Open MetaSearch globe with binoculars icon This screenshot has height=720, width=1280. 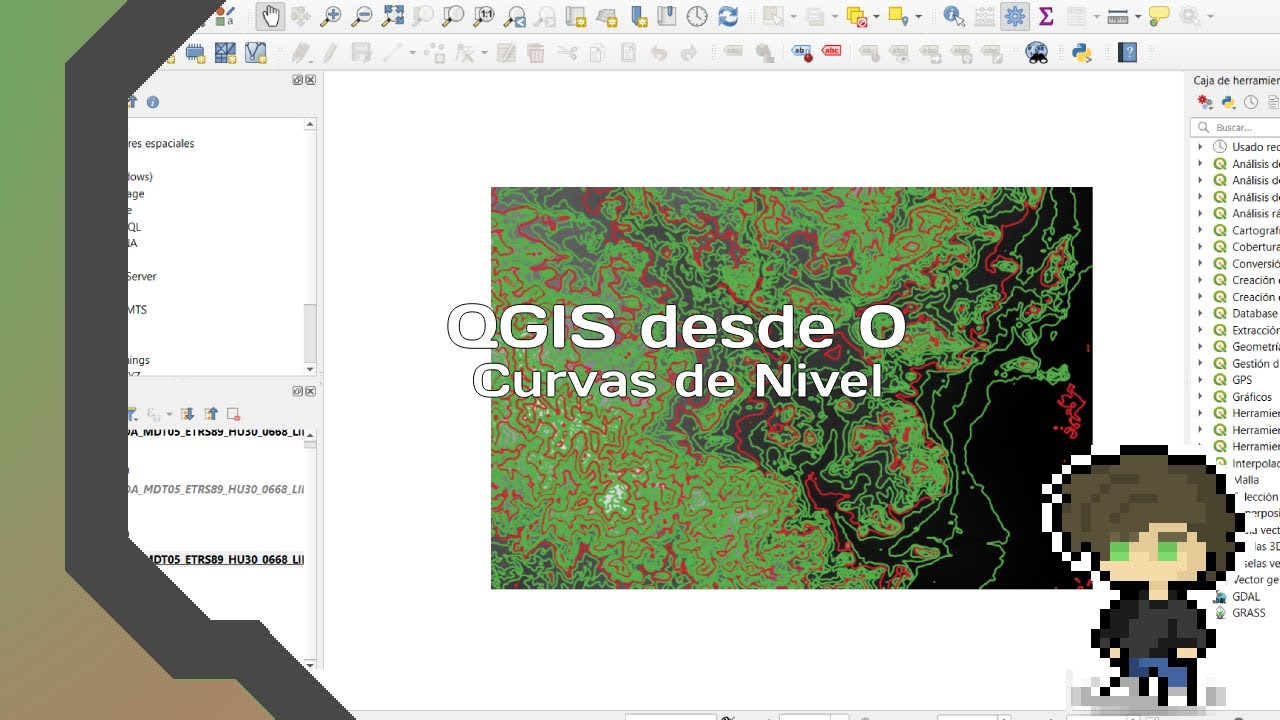[x=1037, y=53]
